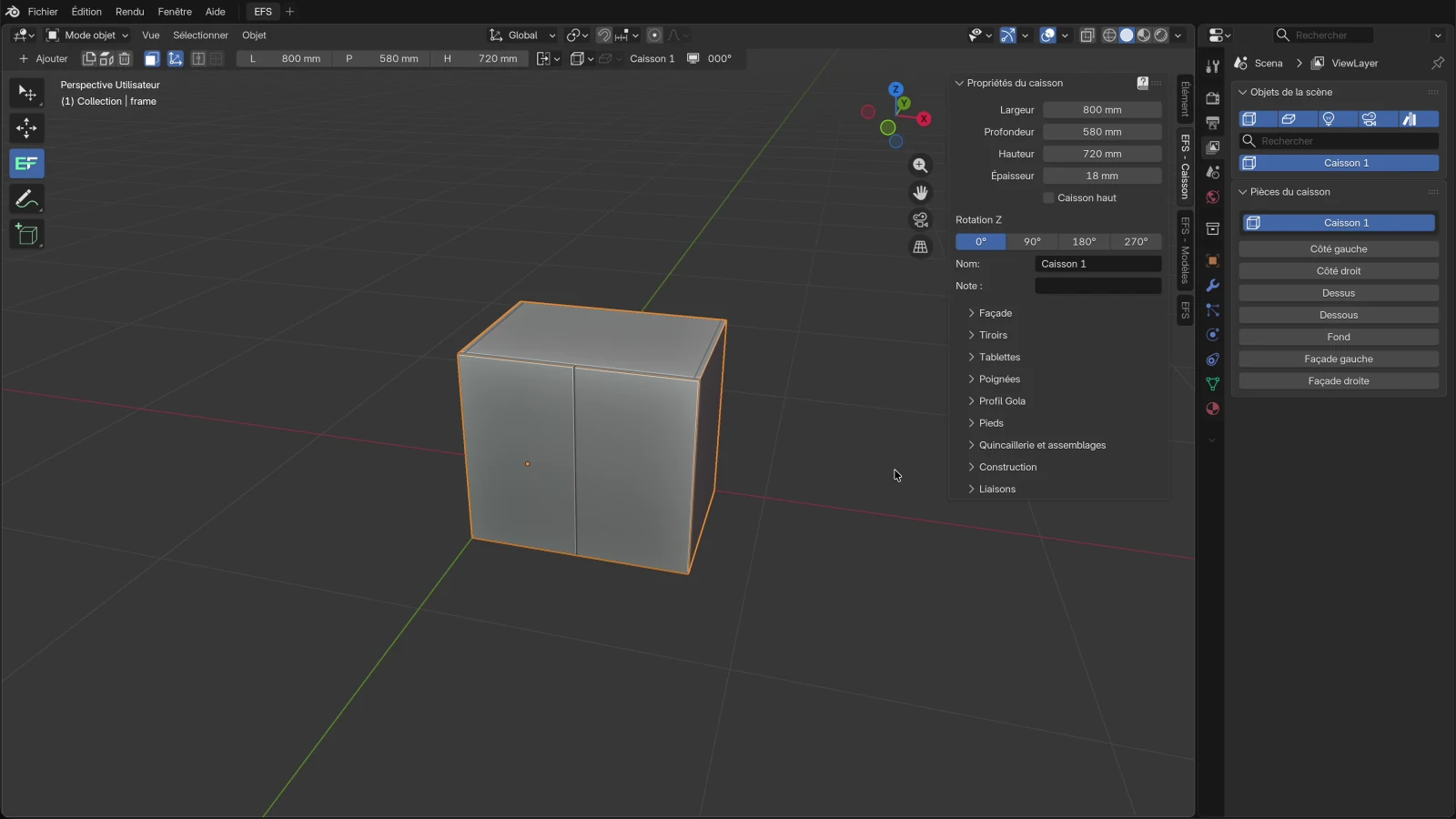Select 270° rotation Z option
Image resolution: width=1456 pixels, height=819 pixels.
[x=1136, y=242]
